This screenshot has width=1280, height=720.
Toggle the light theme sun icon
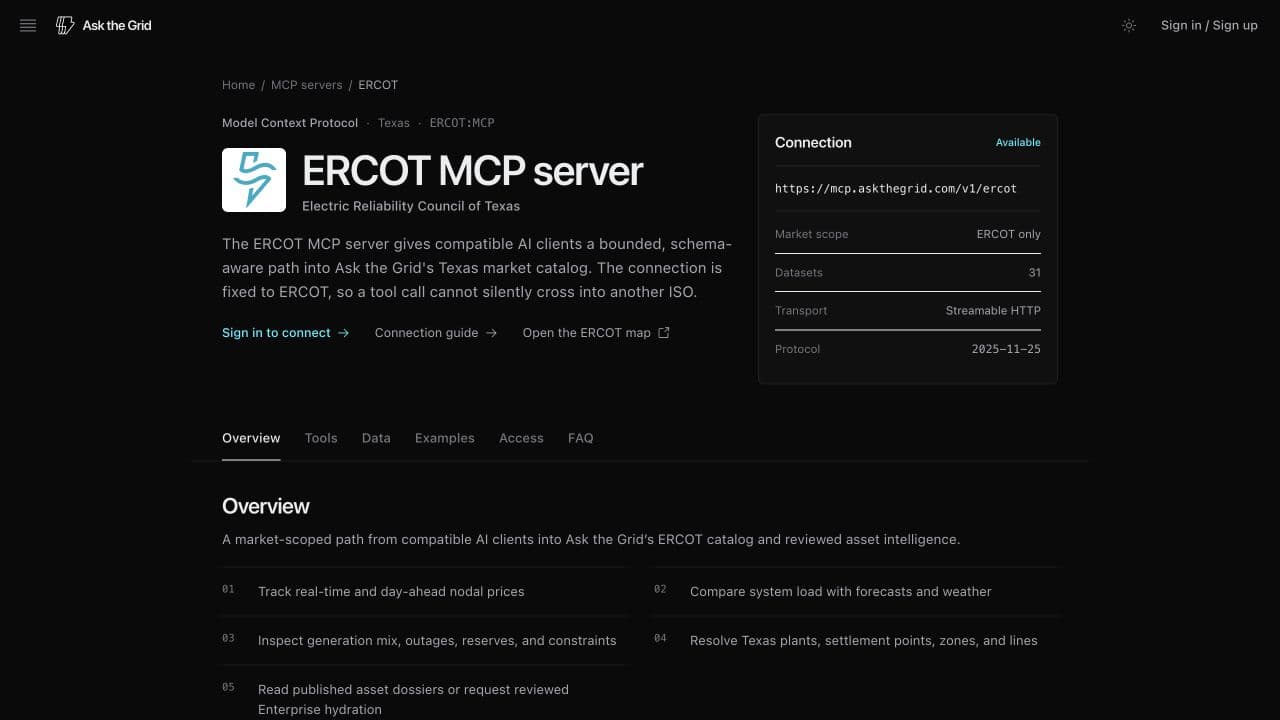[x=1129, y=26]
